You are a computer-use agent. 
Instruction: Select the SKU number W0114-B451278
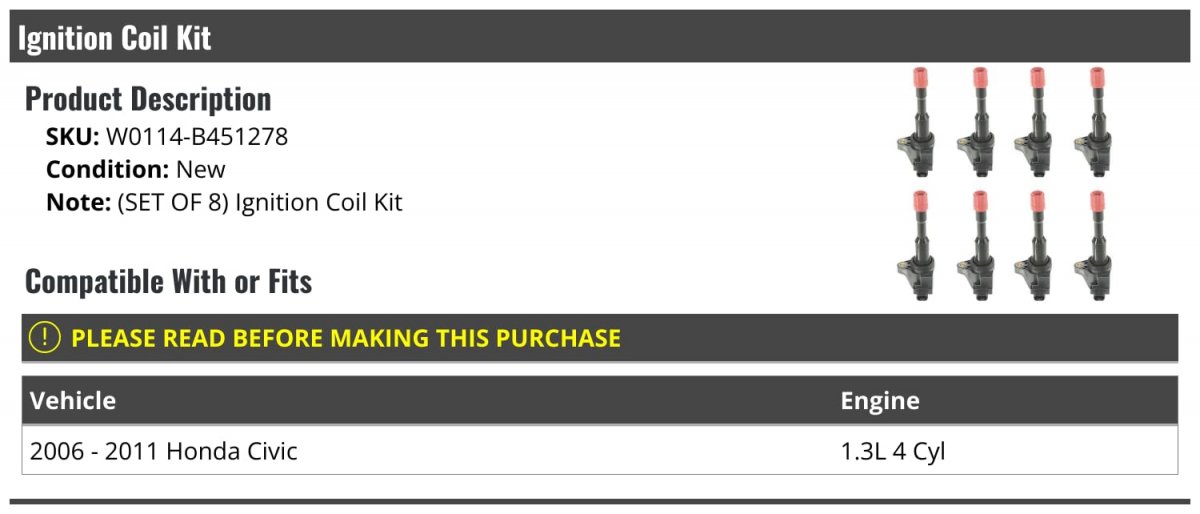pos(196,137)
